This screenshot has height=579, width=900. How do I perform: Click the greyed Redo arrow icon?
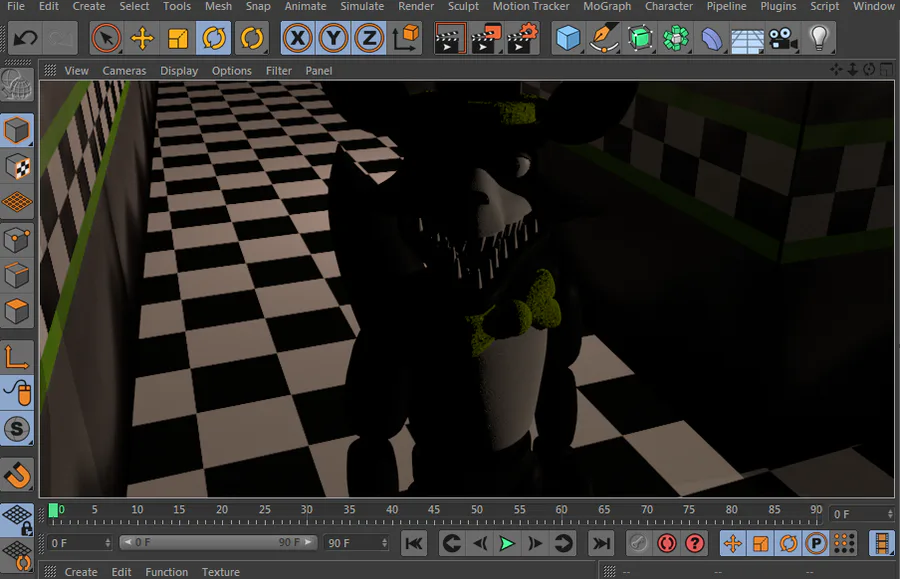coord(60,38)
